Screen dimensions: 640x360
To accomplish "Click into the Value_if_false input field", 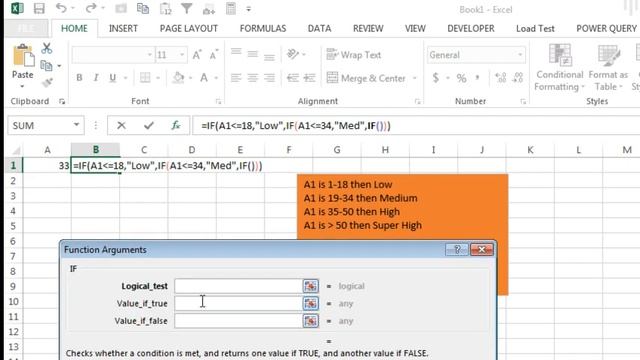I will coord(238,321).
